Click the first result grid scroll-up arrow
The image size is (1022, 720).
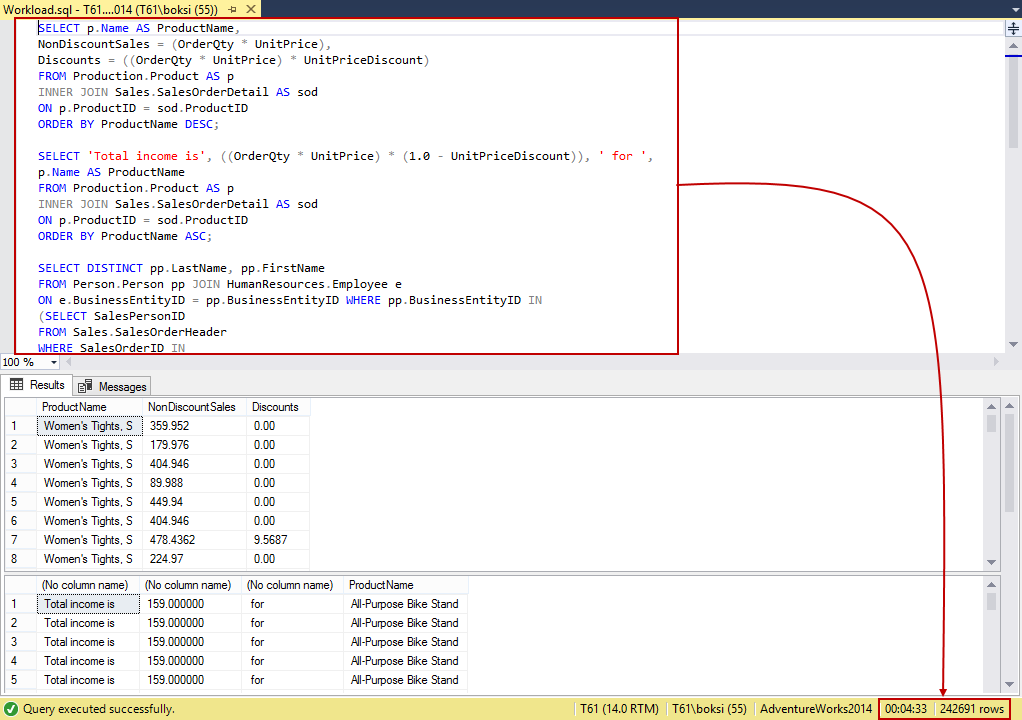pos(991,406)
